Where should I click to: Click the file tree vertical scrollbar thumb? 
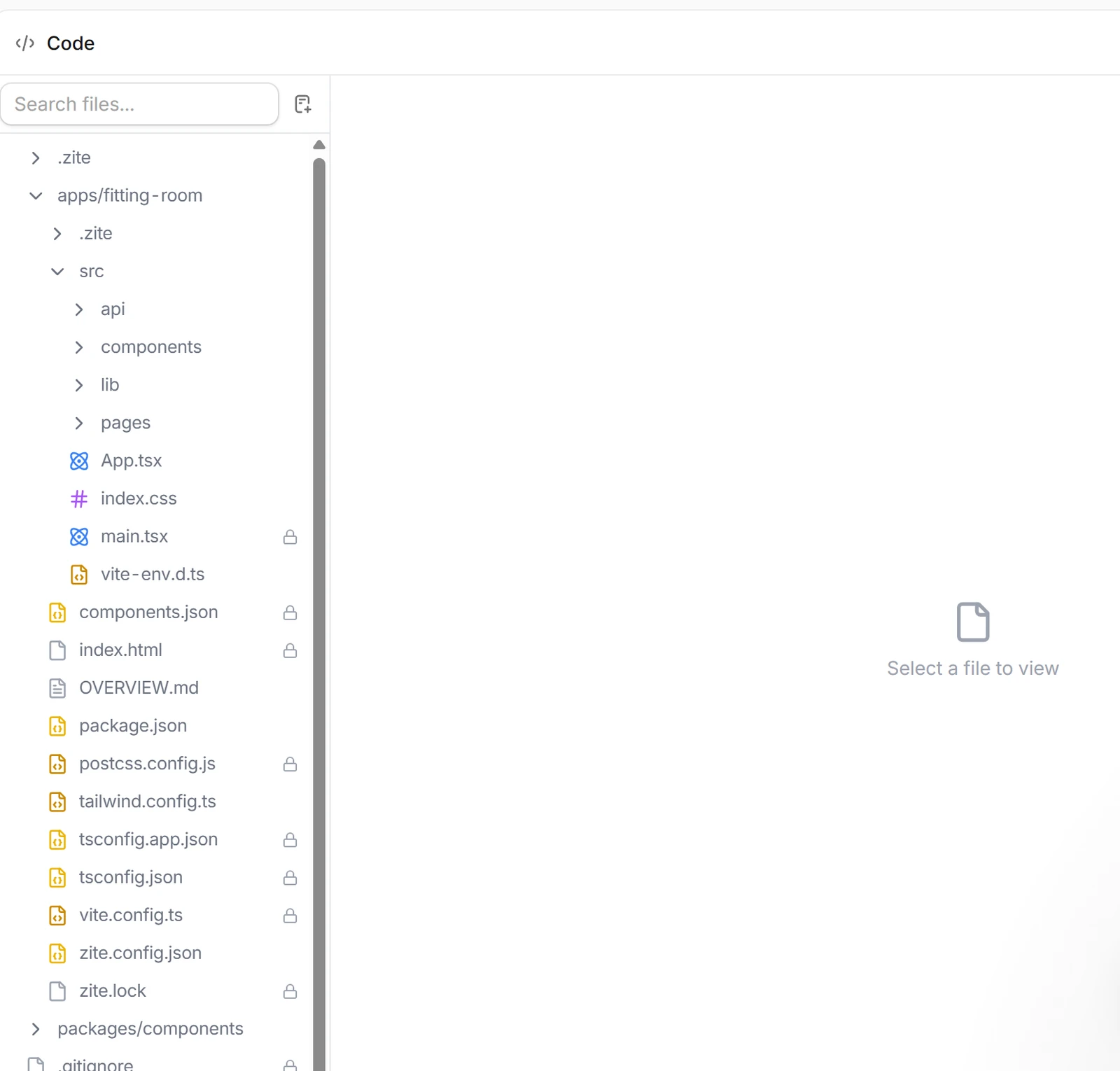tap(319, 615)
